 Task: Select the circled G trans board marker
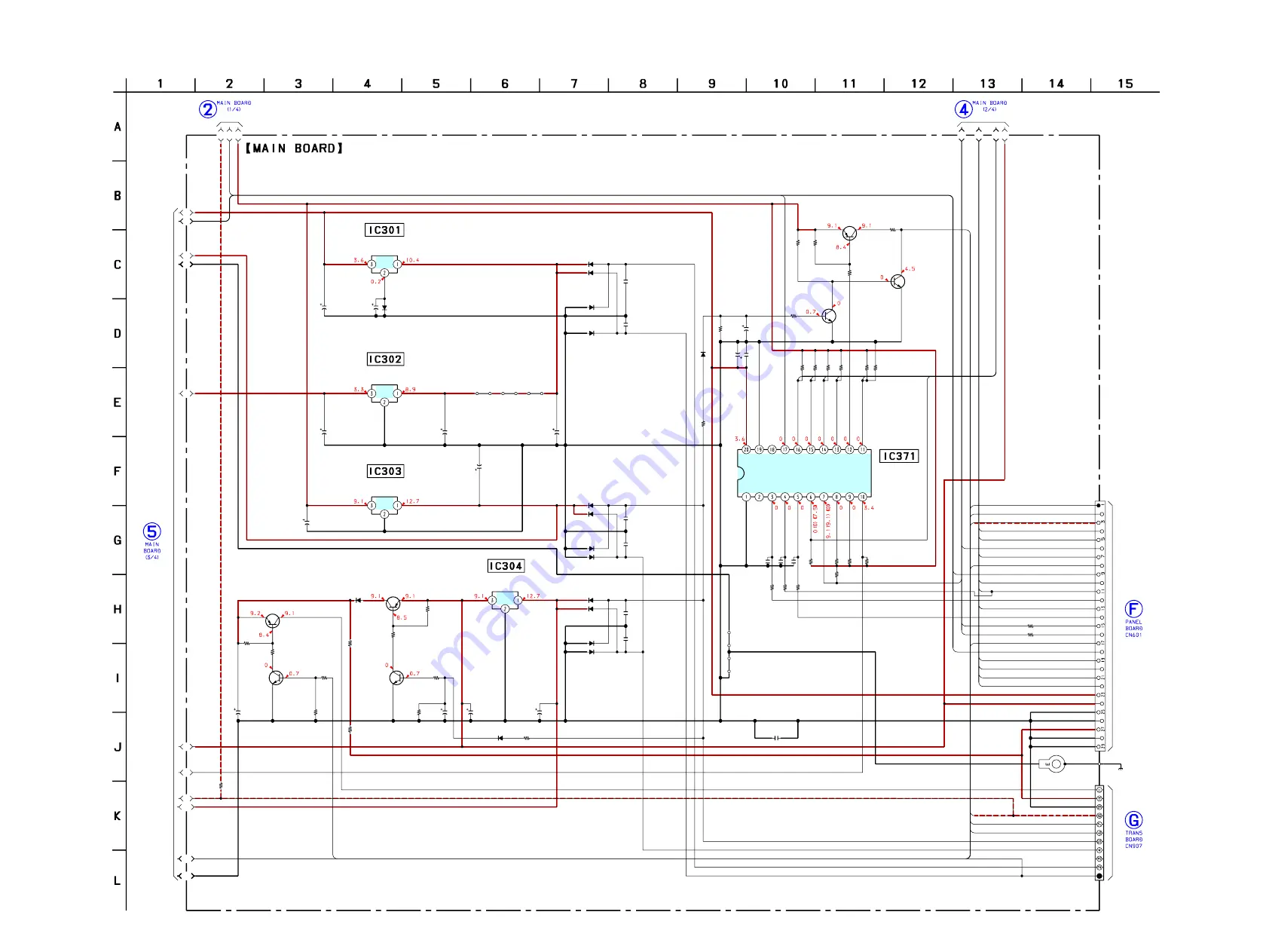[x=1133, y=820]
